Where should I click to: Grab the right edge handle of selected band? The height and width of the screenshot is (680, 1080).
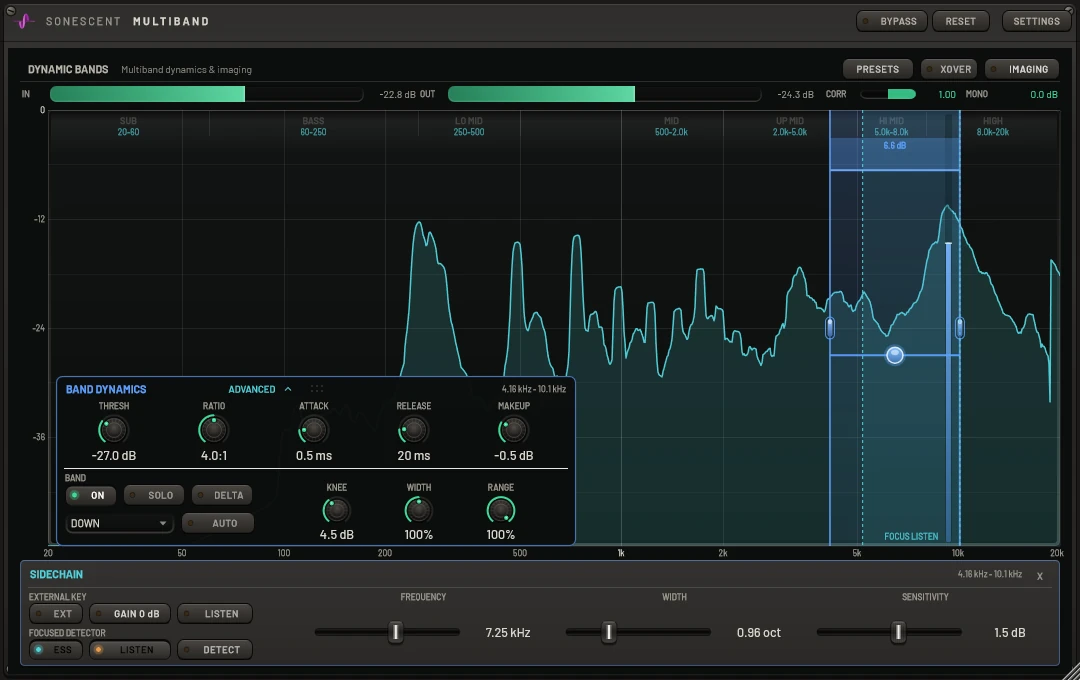(x=959, y=327)
